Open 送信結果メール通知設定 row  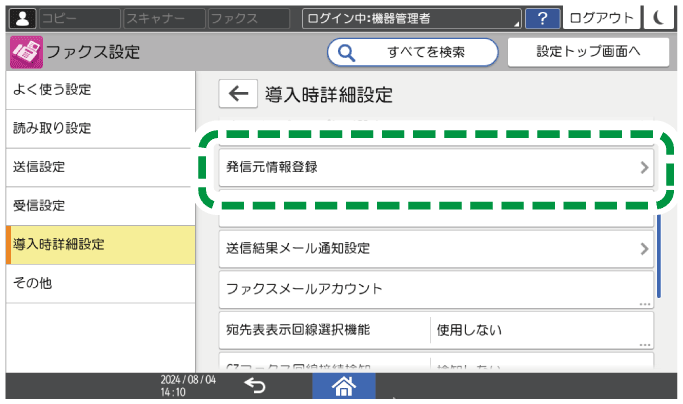[436, 249]
